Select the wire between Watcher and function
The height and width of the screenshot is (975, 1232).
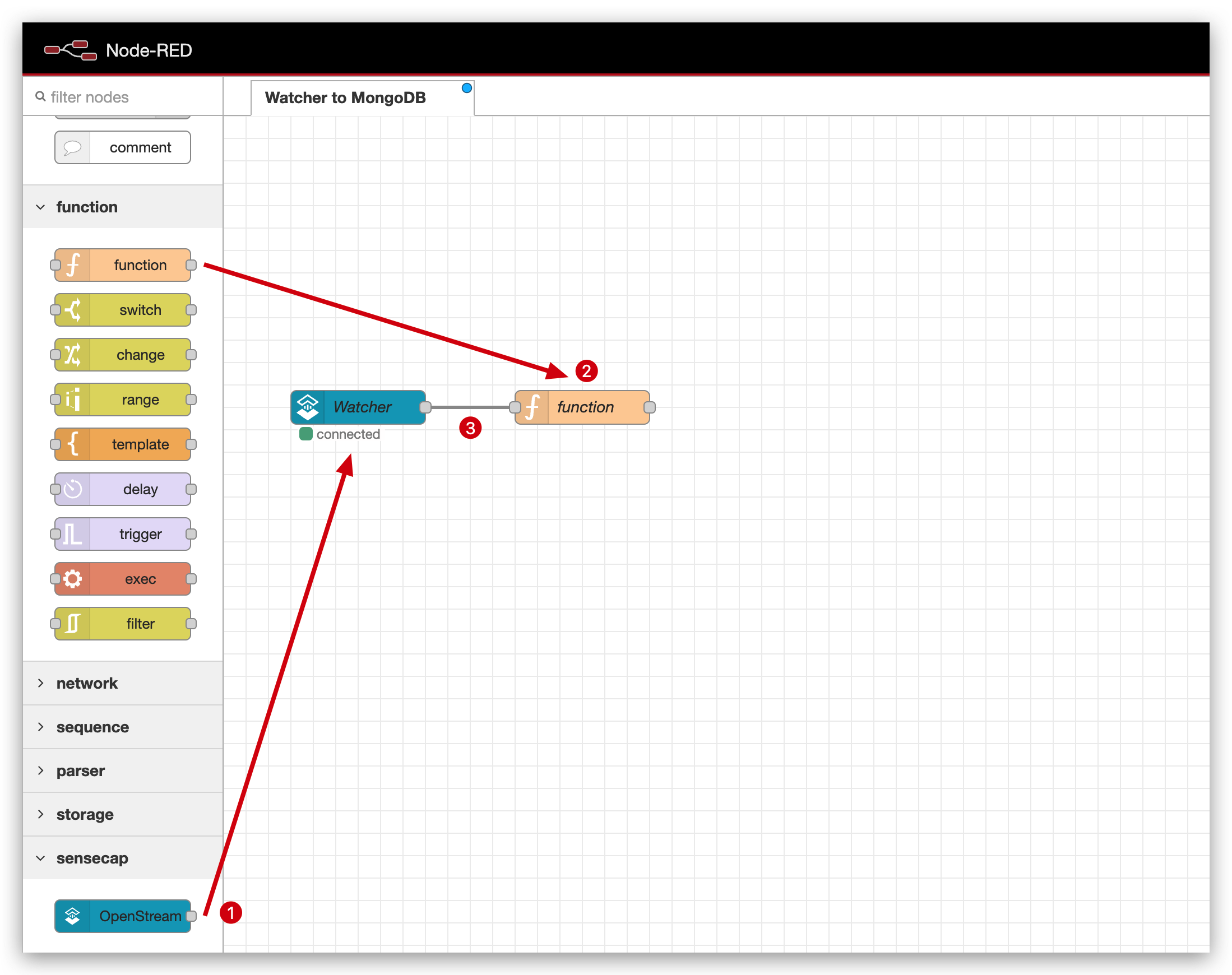[470, 407]
